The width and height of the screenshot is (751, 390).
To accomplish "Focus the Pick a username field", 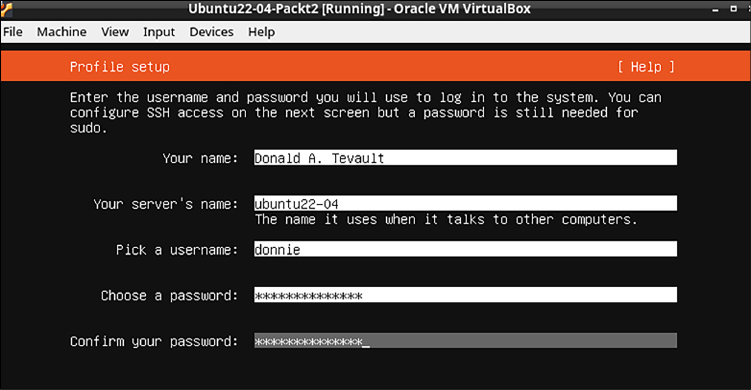I will tap(465, 249).
